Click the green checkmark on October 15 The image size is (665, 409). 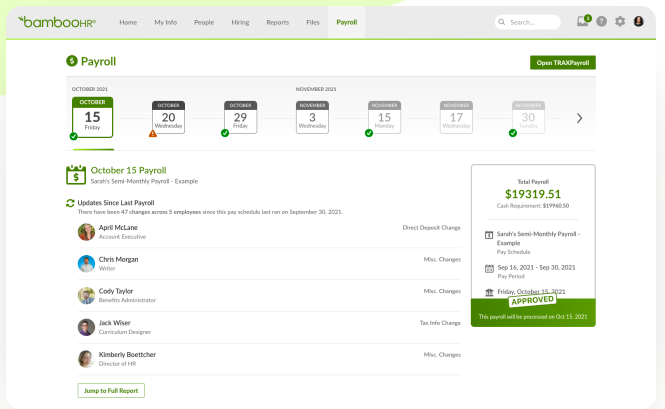tap(73, 136)
